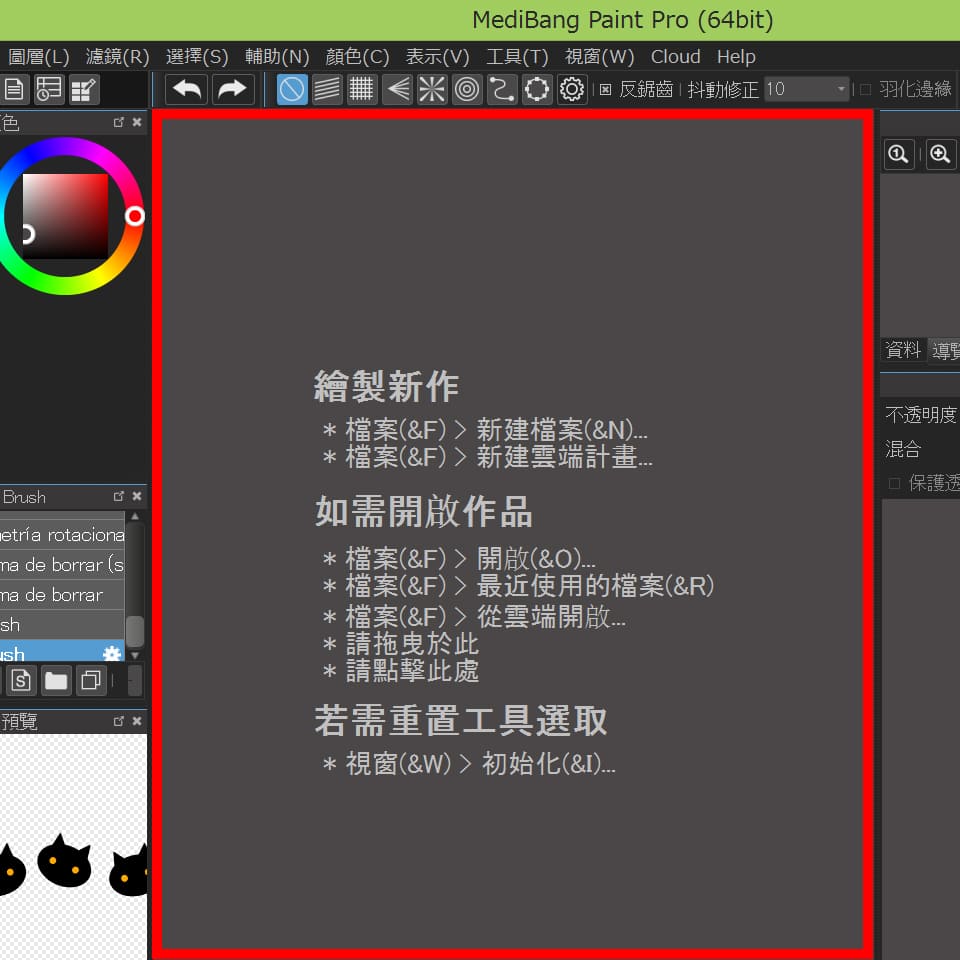Toggle the 羽化邊緣 feather edge checkbox

coord(866,90)
